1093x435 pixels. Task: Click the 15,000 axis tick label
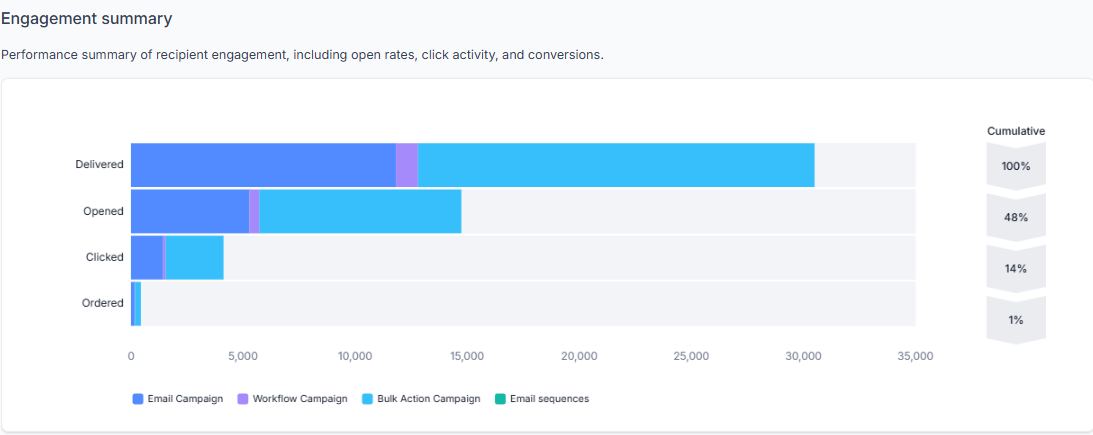coord(467,356)
